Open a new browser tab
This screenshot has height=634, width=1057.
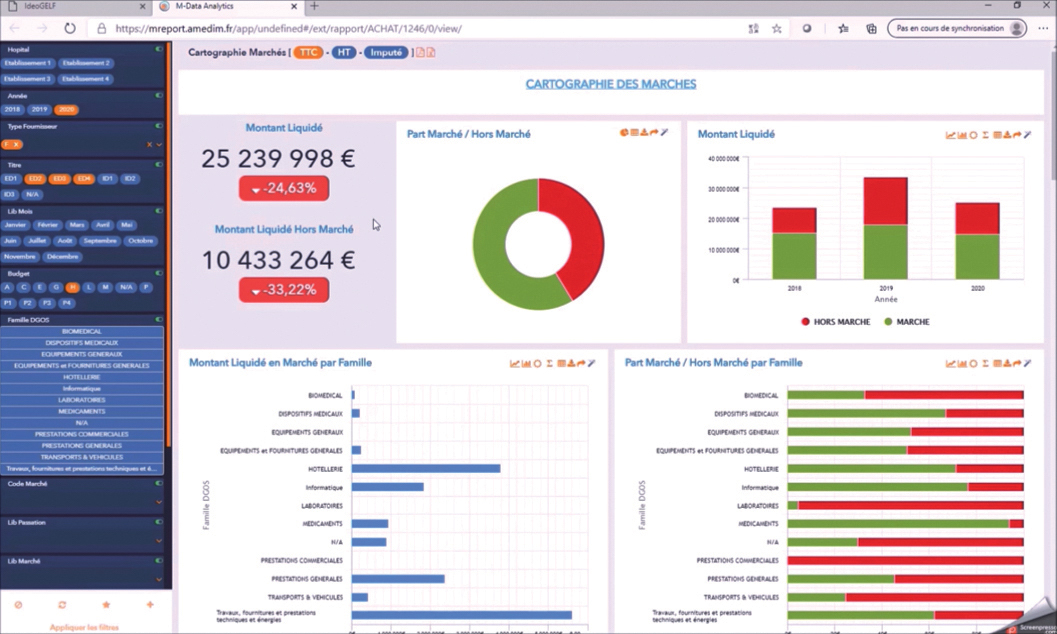[x=314, y=6]
